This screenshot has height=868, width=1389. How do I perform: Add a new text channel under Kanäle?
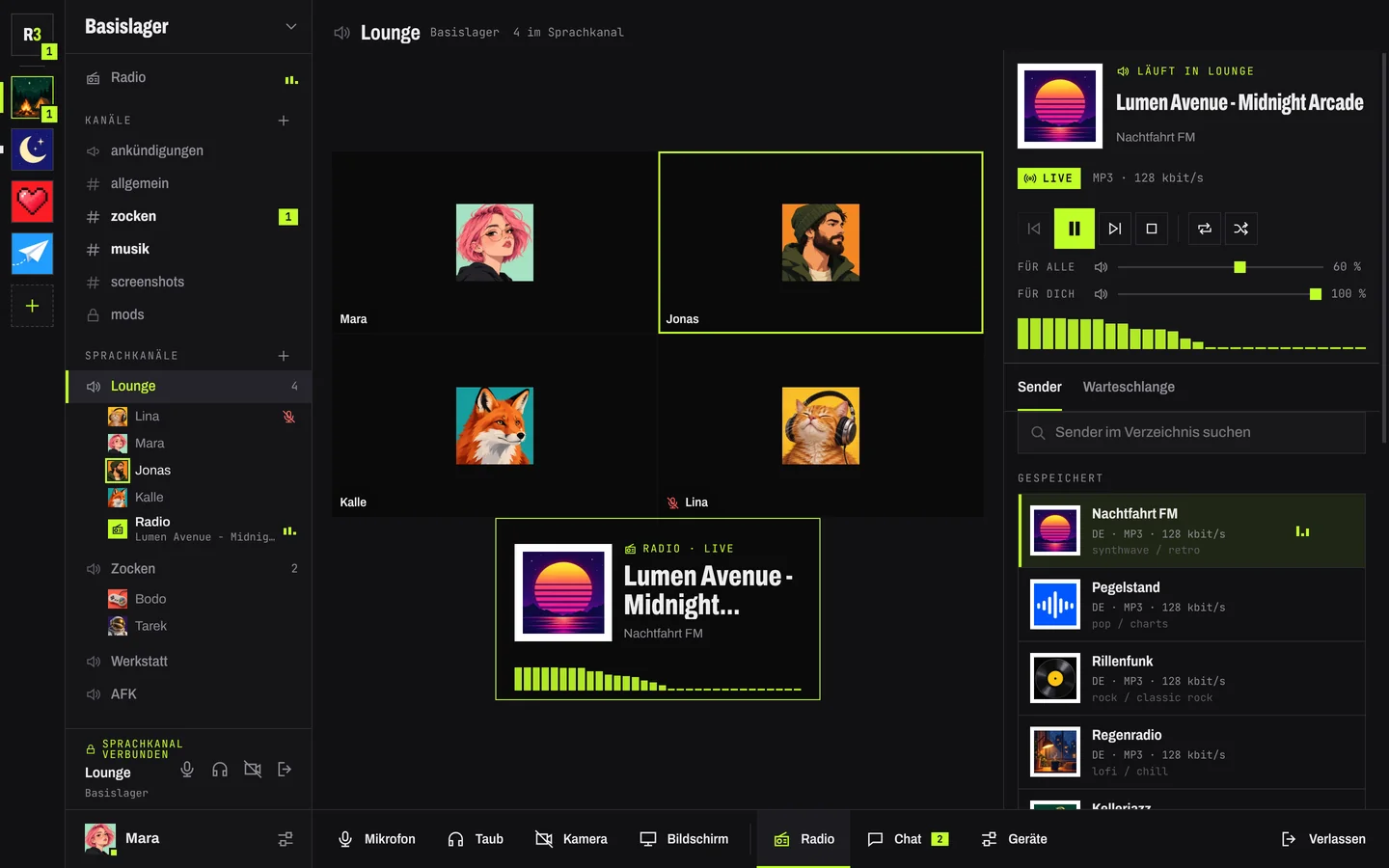tap(284, 121)
